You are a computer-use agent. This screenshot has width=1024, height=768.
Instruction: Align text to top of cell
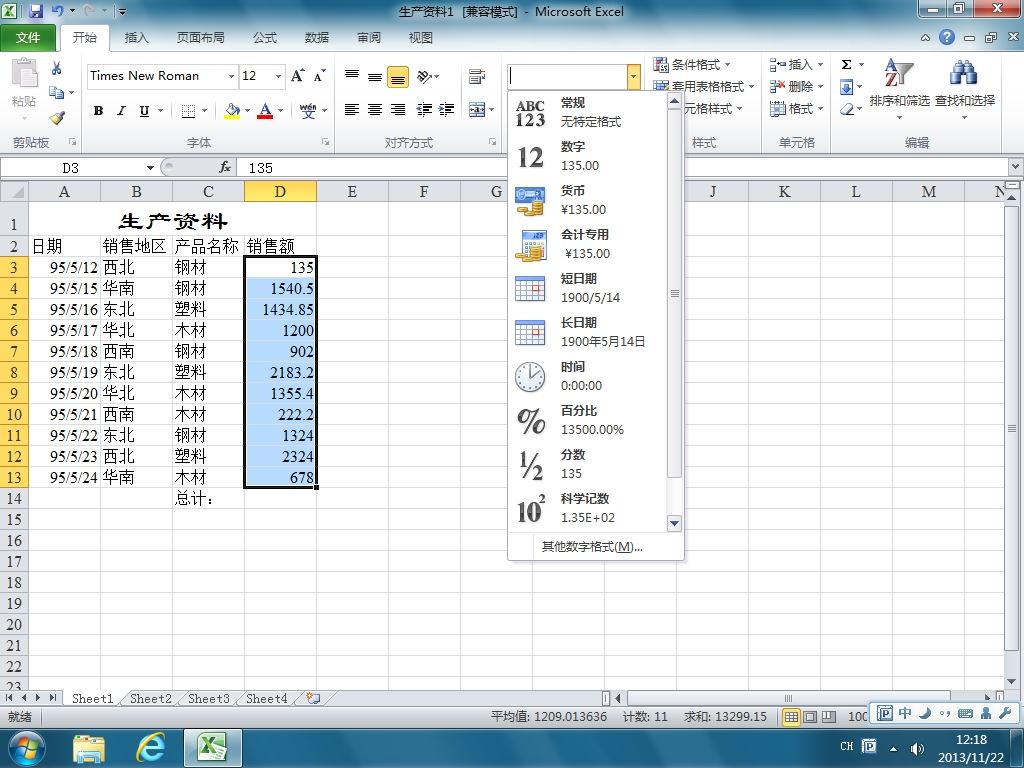(x=352, y=76)
